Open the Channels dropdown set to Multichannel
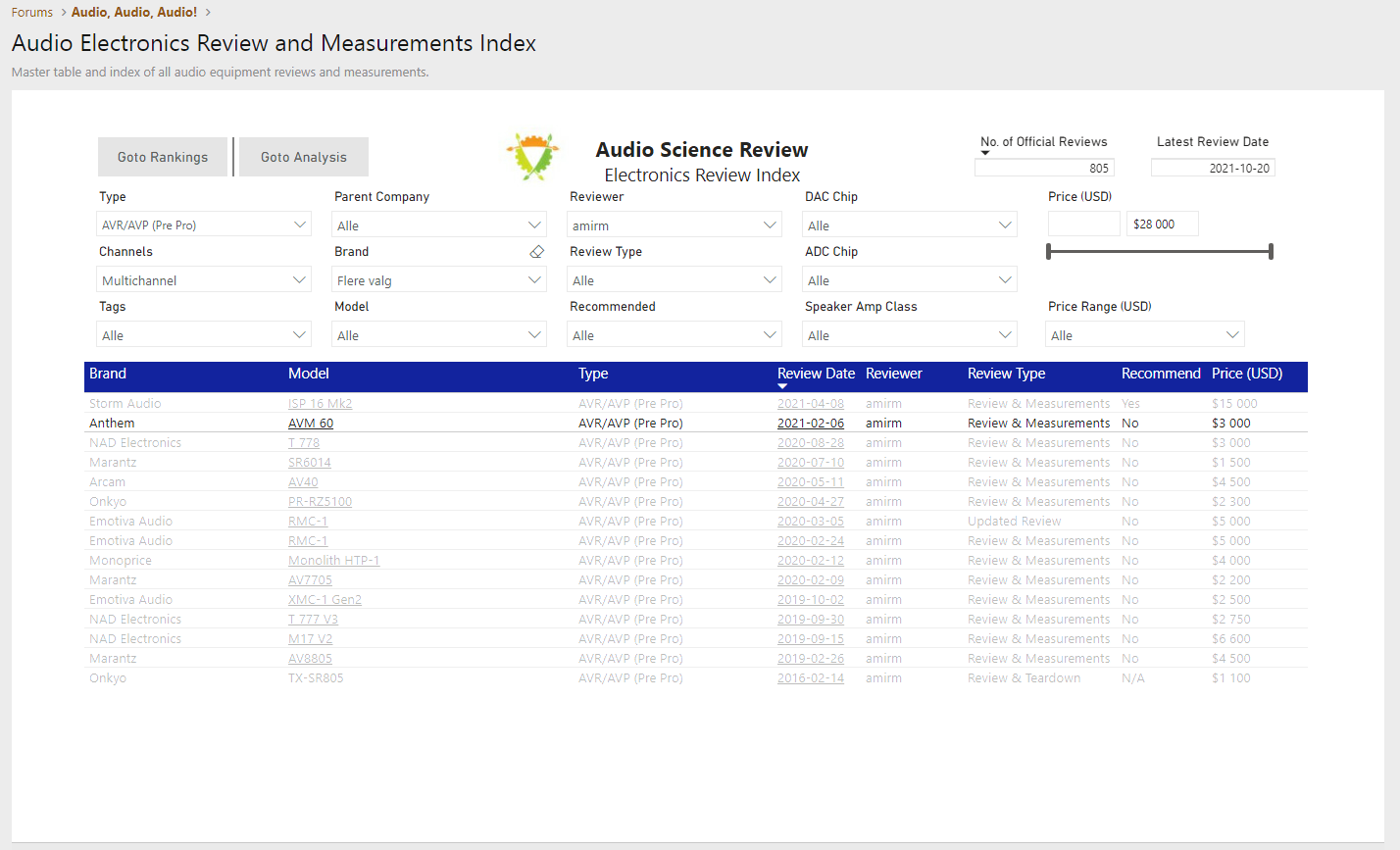Viewport: 1400px width, 850px height. (203, 280)
